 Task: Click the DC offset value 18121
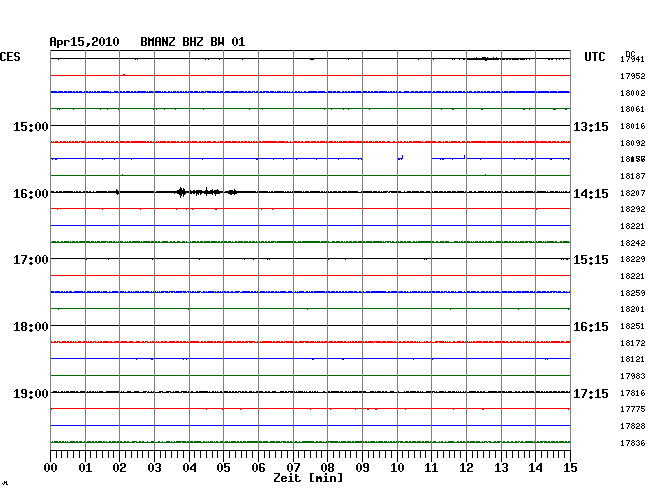click(x=633, y=359)
